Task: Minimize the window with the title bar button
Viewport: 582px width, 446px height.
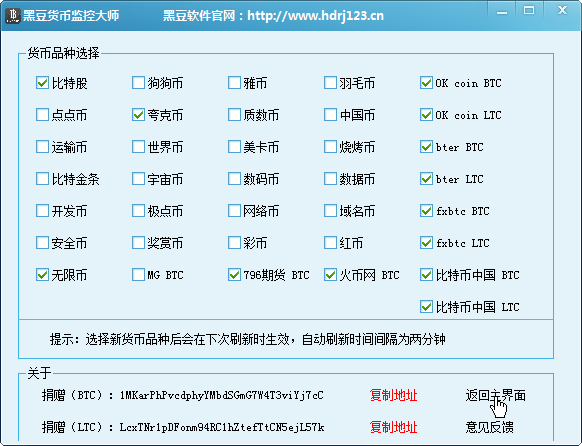Action: click(x=502, y=12)
